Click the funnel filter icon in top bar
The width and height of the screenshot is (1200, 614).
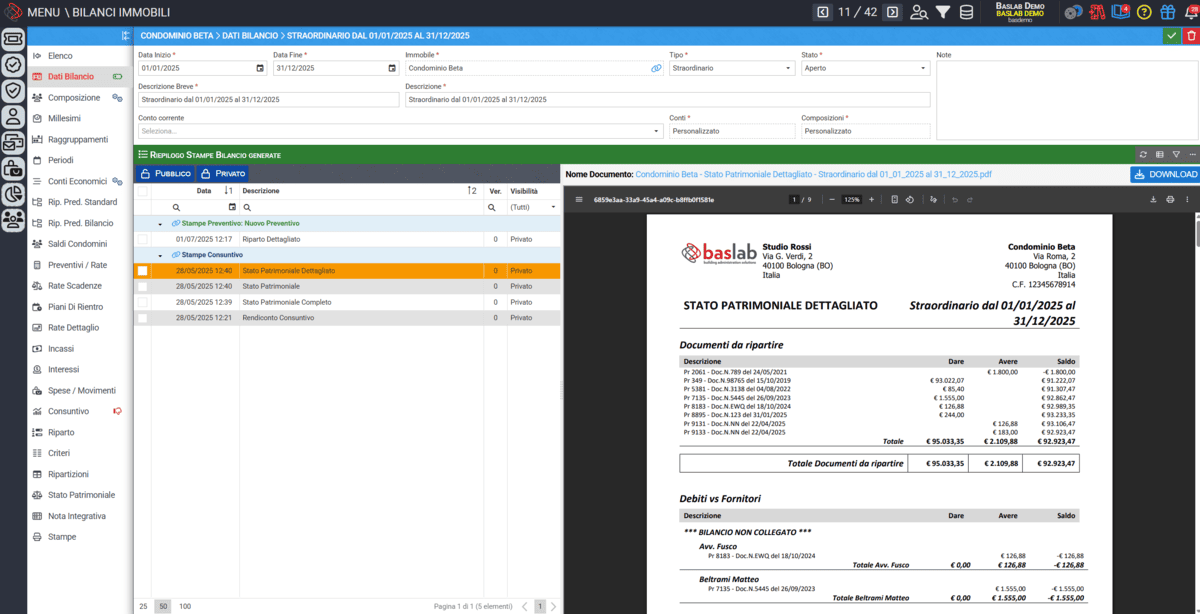pos(943,12)
